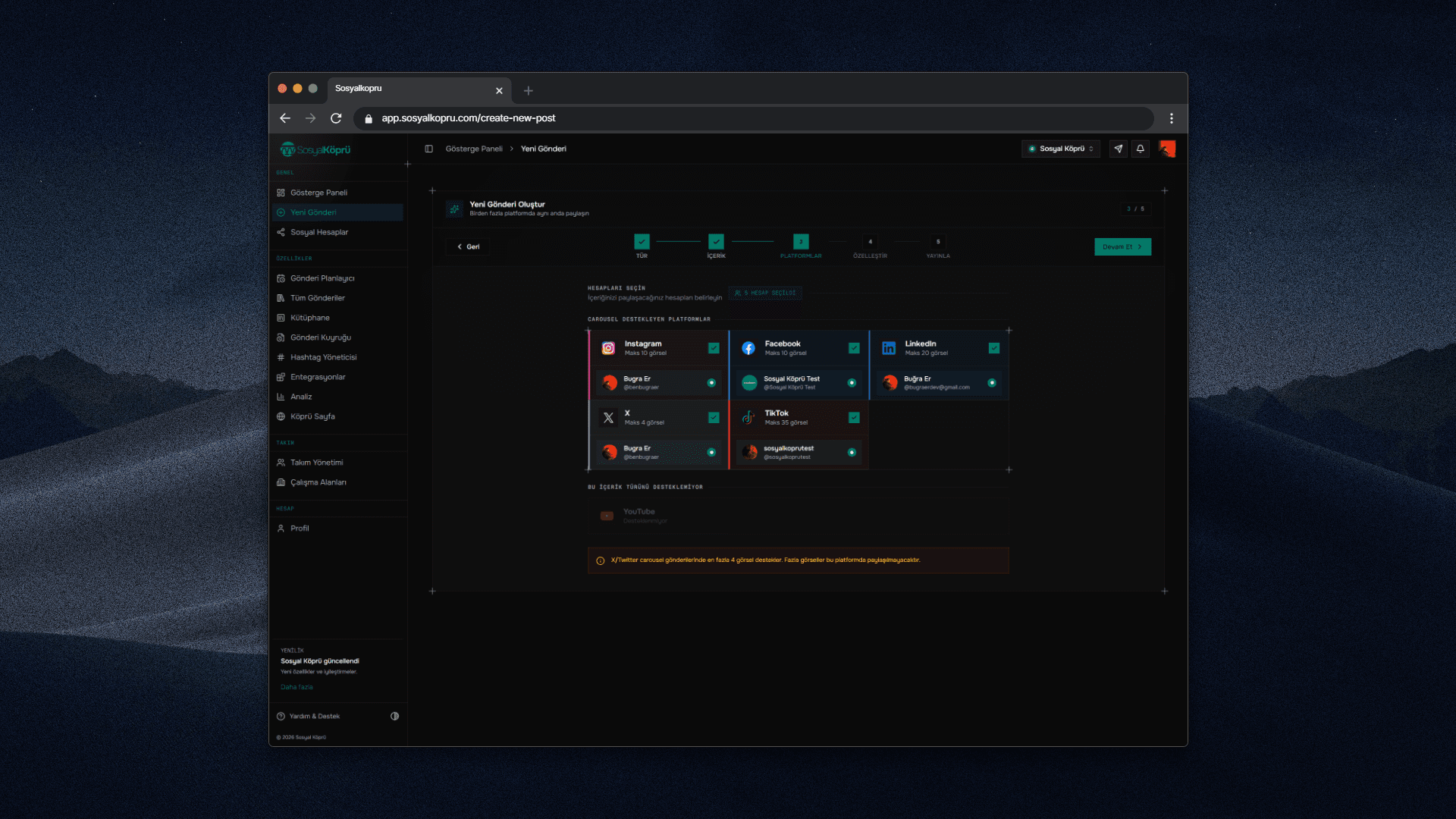Open Gönderi Planlayıcı sidebar item
Viewport: 1456px width, 819px height.
337,278
